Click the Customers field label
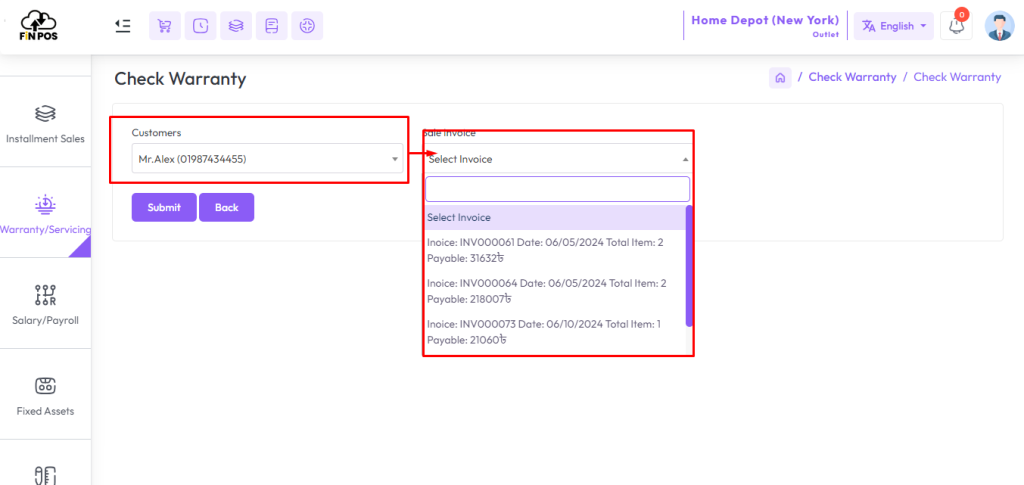Viewport: 1024px width, 485px height. pos(157,133)
